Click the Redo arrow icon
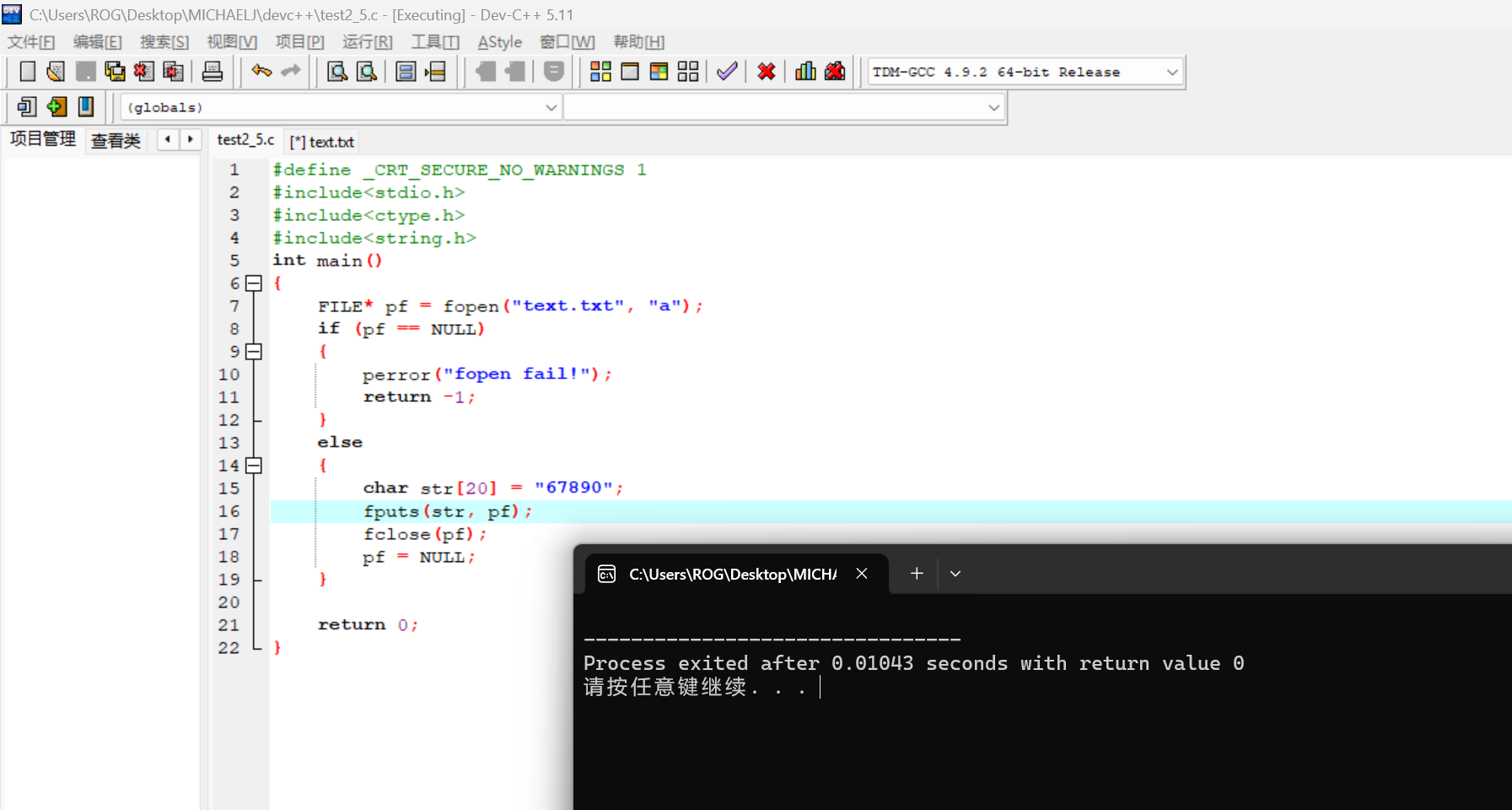1512x810 pixels. pos(291,72)
